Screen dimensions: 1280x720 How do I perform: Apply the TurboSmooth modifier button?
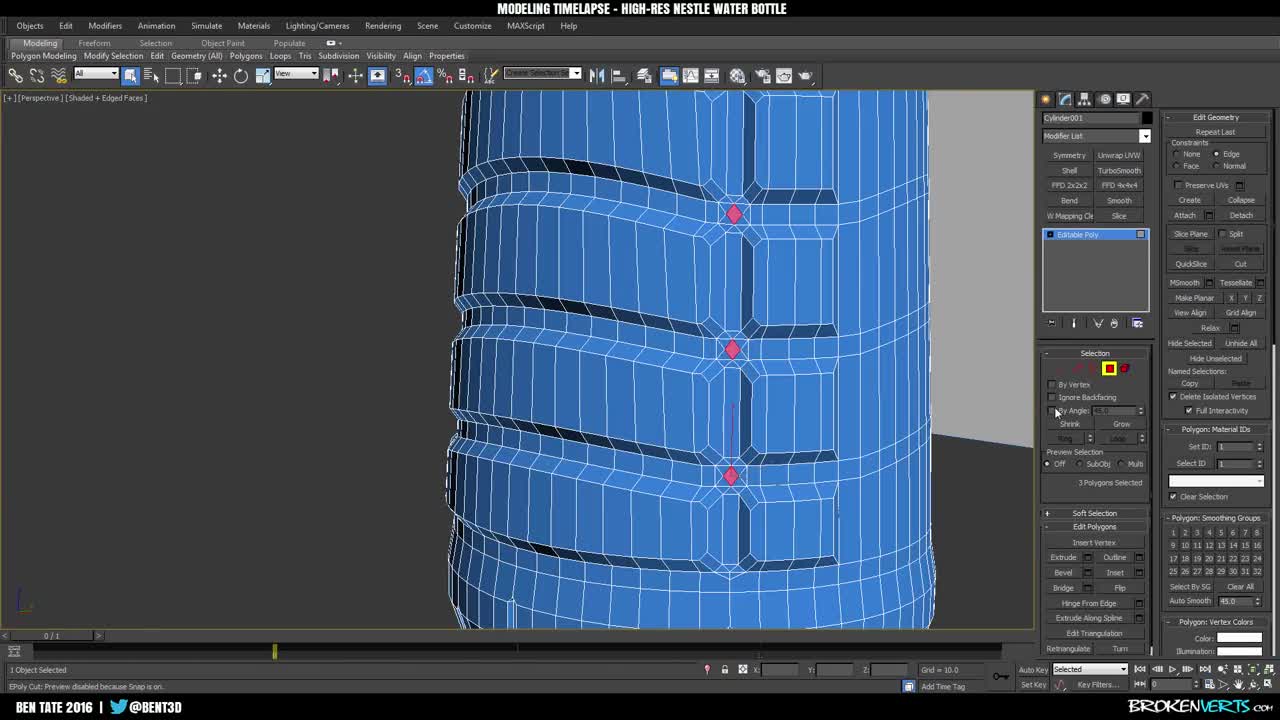pyautogui.click(x=1119, y=171)
